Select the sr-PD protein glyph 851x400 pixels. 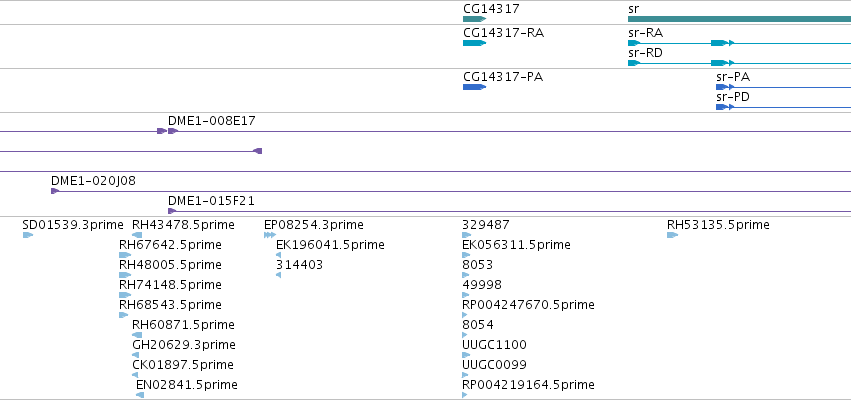(725, 107)
